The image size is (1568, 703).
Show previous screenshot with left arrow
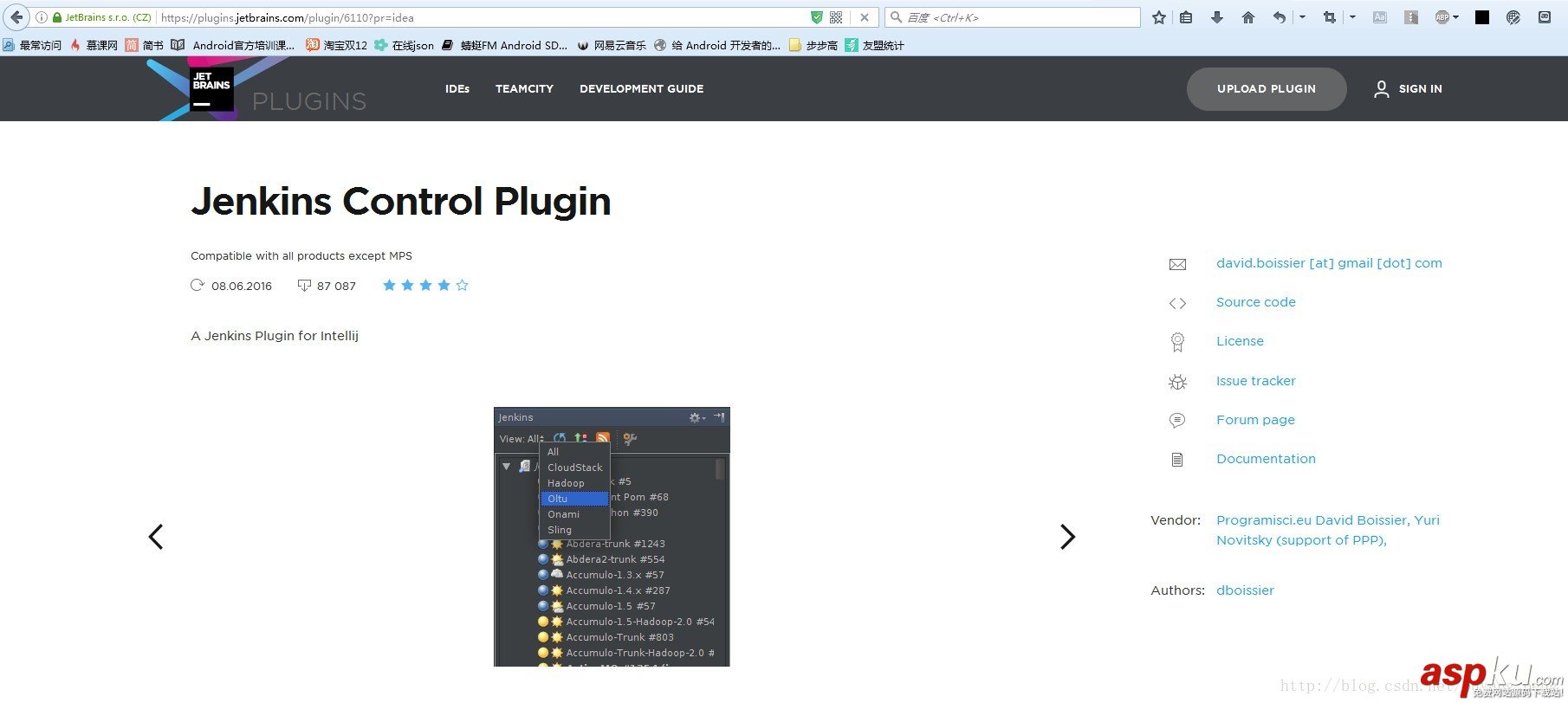point(156,537)
